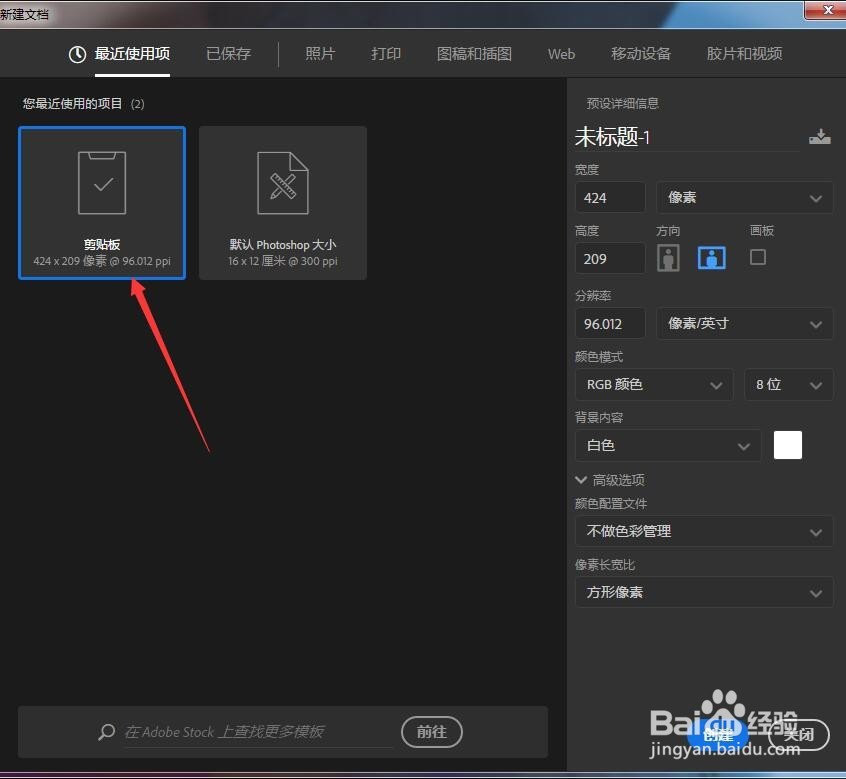The width and height of the screenshot is (846, 779).
Task: Enable portrait orientation under 方向
Action: 668,257
